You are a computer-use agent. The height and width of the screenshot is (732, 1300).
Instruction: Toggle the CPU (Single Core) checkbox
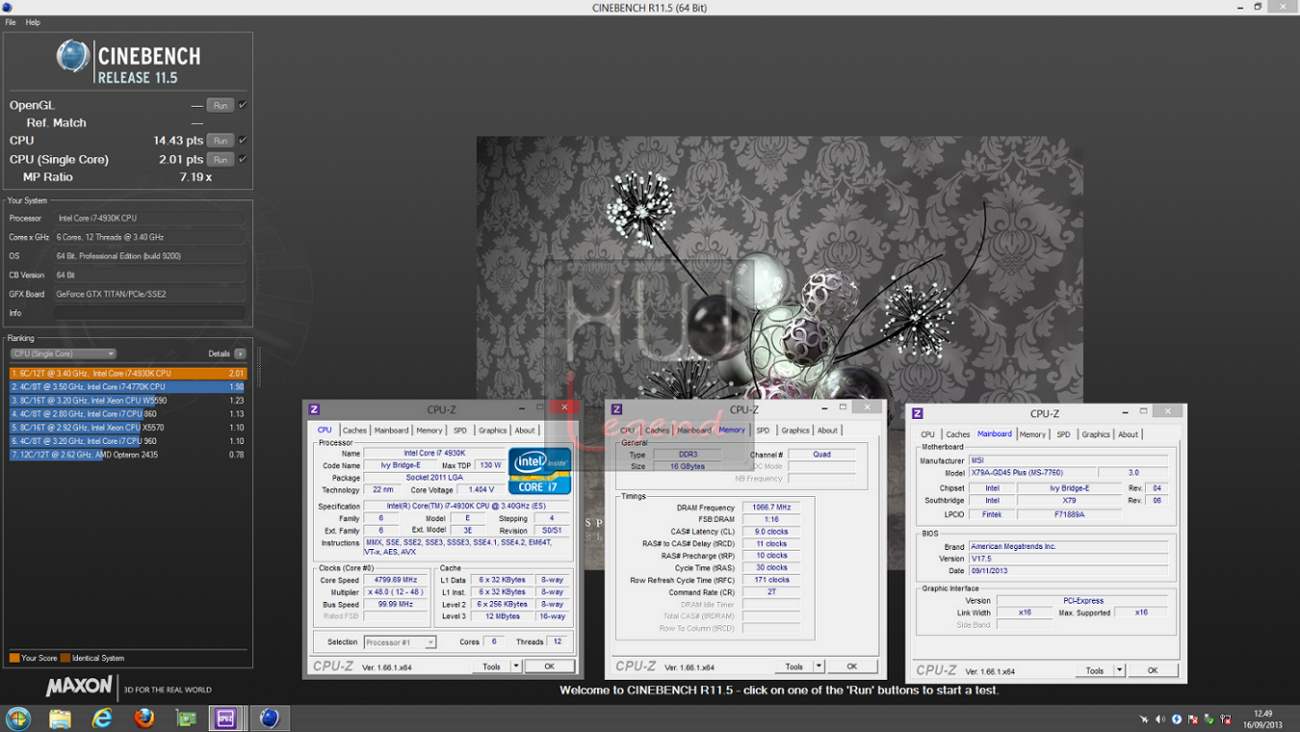click(242, 159)
